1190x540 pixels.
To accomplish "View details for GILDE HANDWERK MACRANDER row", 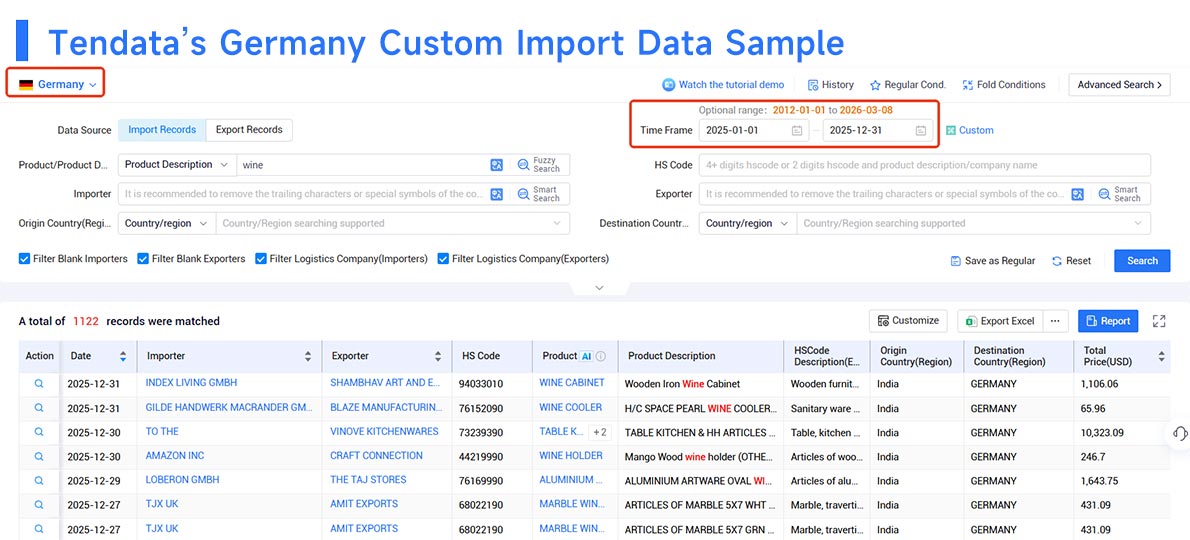I will (x=39, y=408).
